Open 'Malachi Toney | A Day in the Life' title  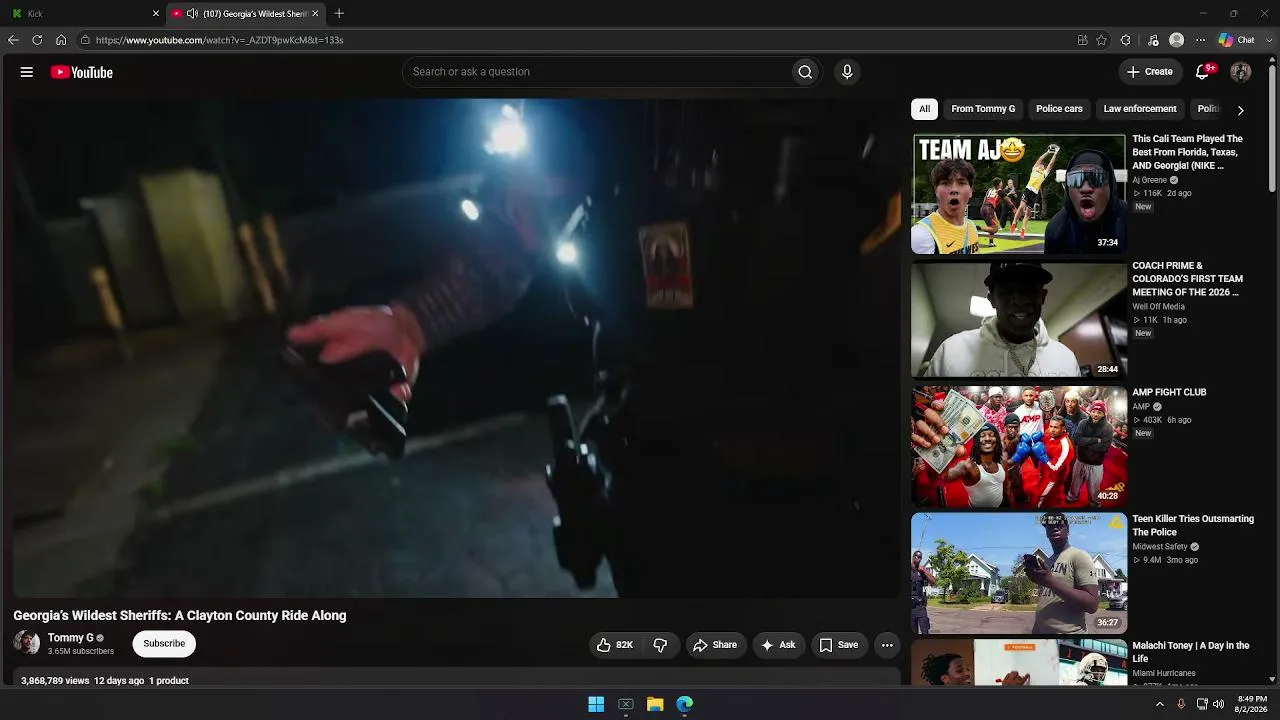[1191, 652]
